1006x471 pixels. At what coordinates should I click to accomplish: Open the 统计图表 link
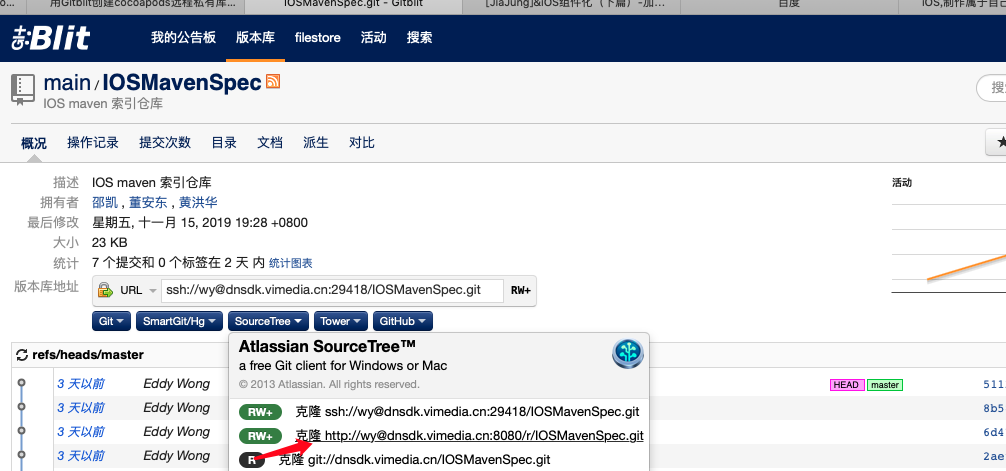point(291,263)
